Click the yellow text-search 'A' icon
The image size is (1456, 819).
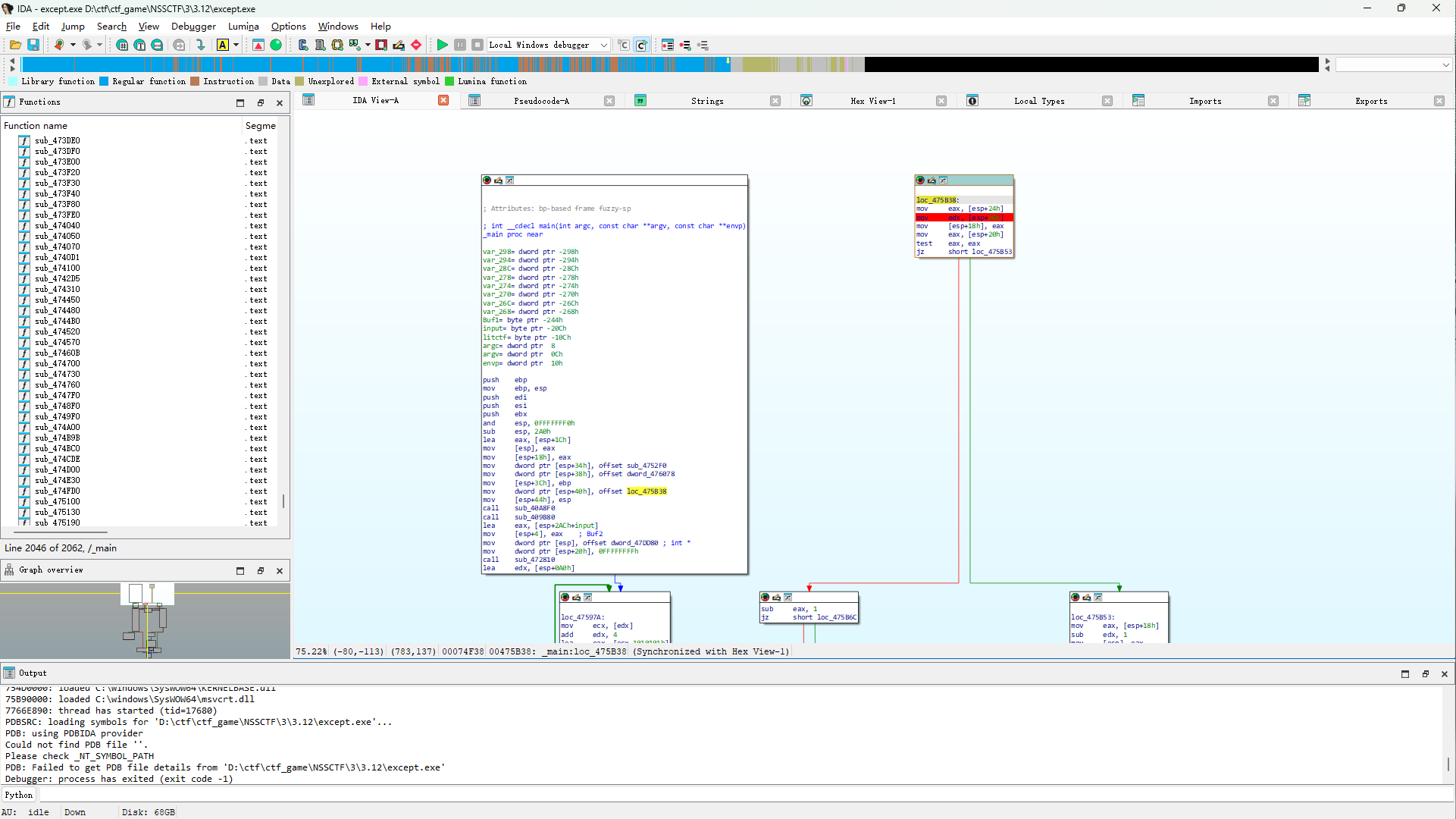pyautogui.click(x=223, y=45)
